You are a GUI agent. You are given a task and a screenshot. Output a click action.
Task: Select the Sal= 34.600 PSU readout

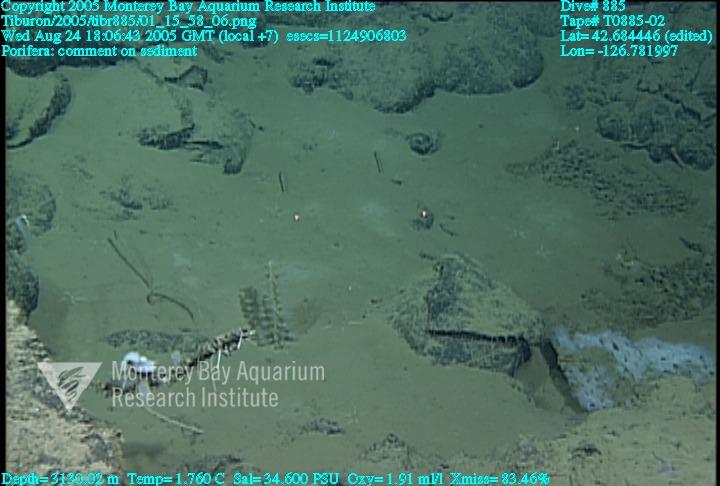pos(291,479)
